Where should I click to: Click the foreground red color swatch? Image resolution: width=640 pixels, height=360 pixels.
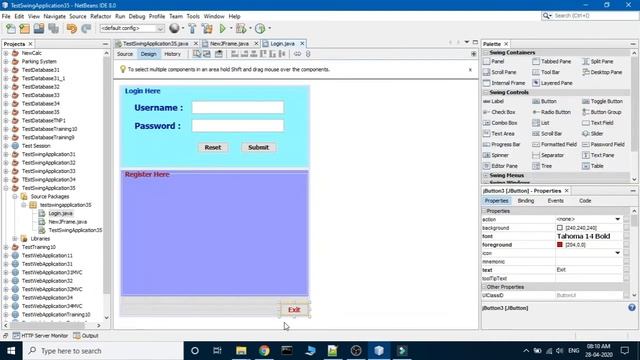click(x=560, y=244)
